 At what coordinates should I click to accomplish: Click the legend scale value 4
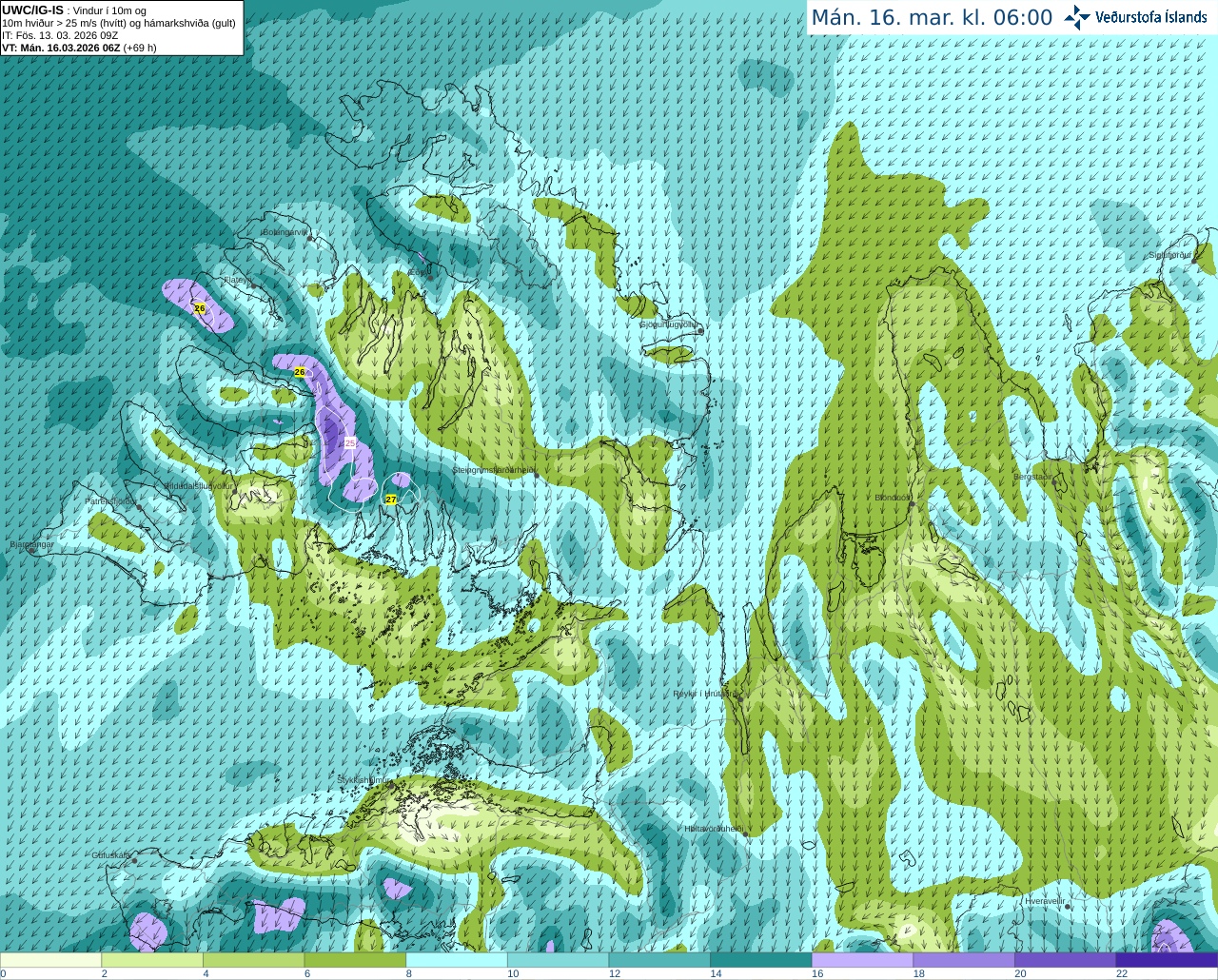pyautogui.click(x=206, y=973)
